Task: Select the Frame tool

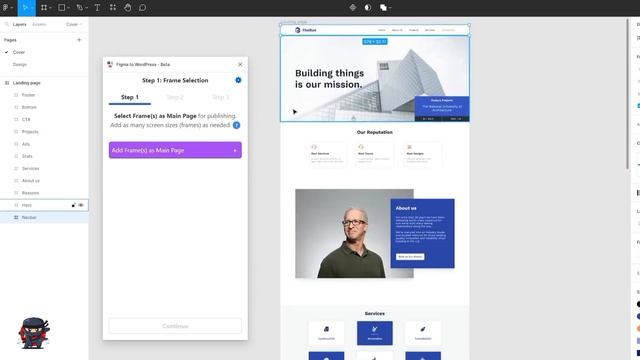Action: click(x=44, y=7)
